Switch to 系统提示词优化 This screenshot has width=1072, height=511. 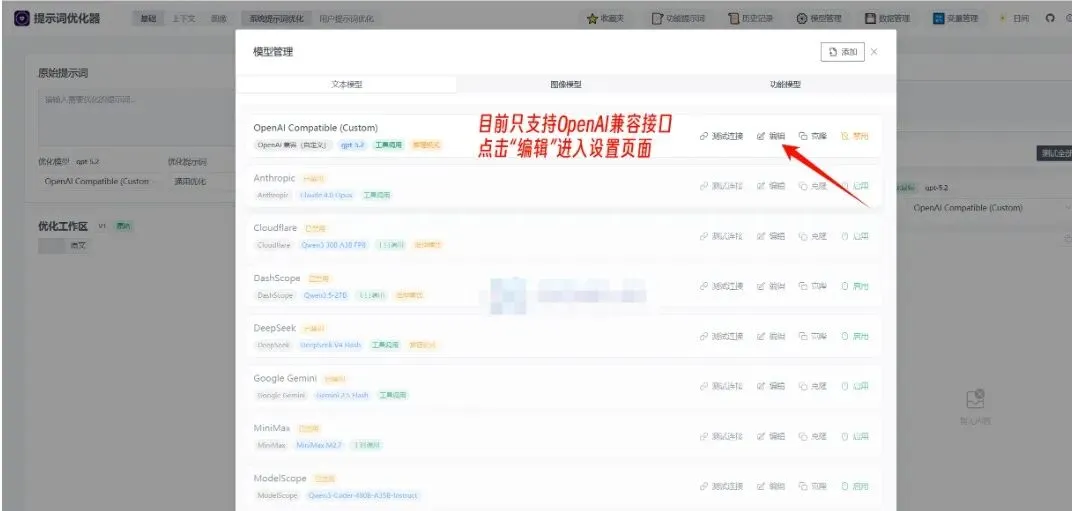pyautogui.click(x=276, y=19)
